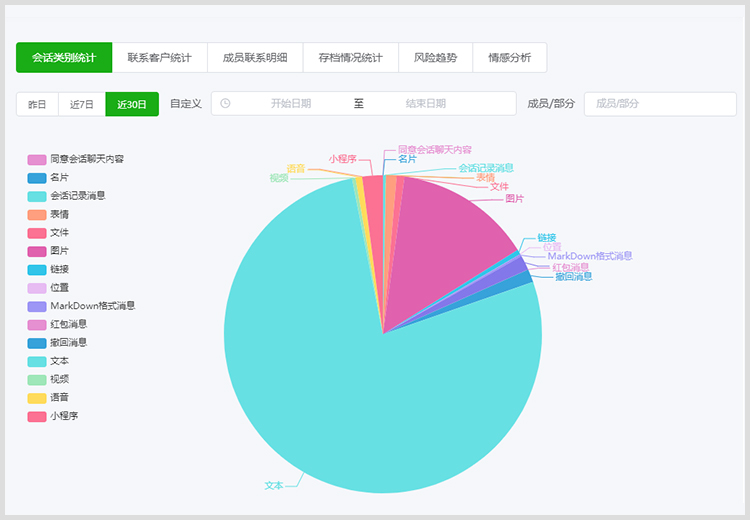
Task: Open the 成员联系明细 tab
Action: pyautogui.click(x=255, y=57)
